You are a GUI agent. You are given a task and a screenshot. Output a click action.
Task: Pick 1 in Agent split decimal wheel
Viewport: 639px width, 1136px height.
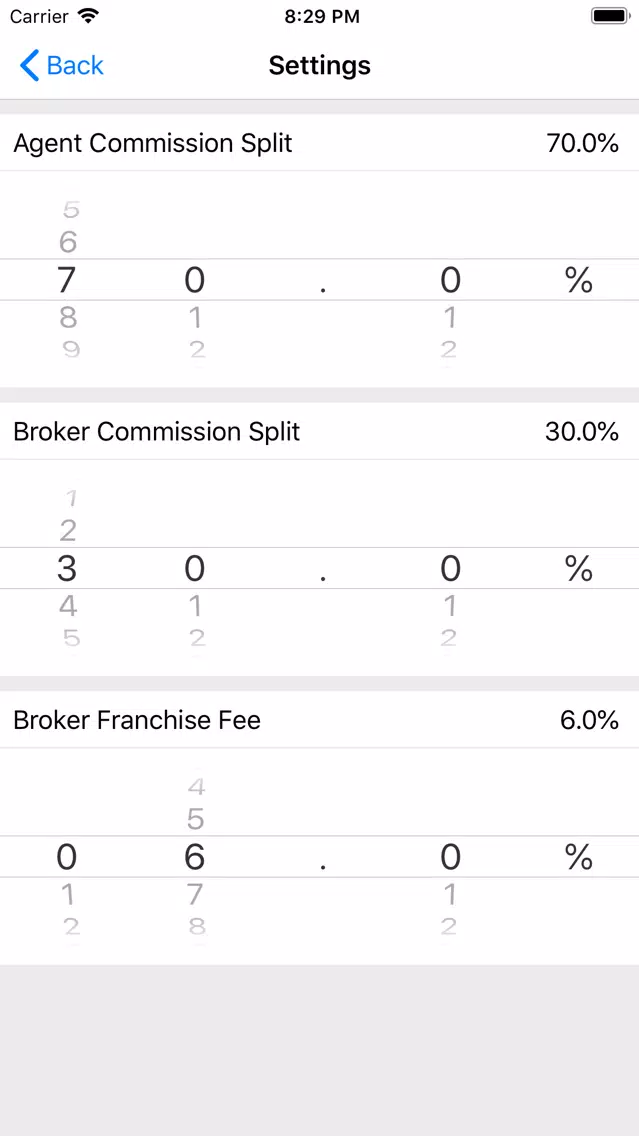(x=450, y=317)
